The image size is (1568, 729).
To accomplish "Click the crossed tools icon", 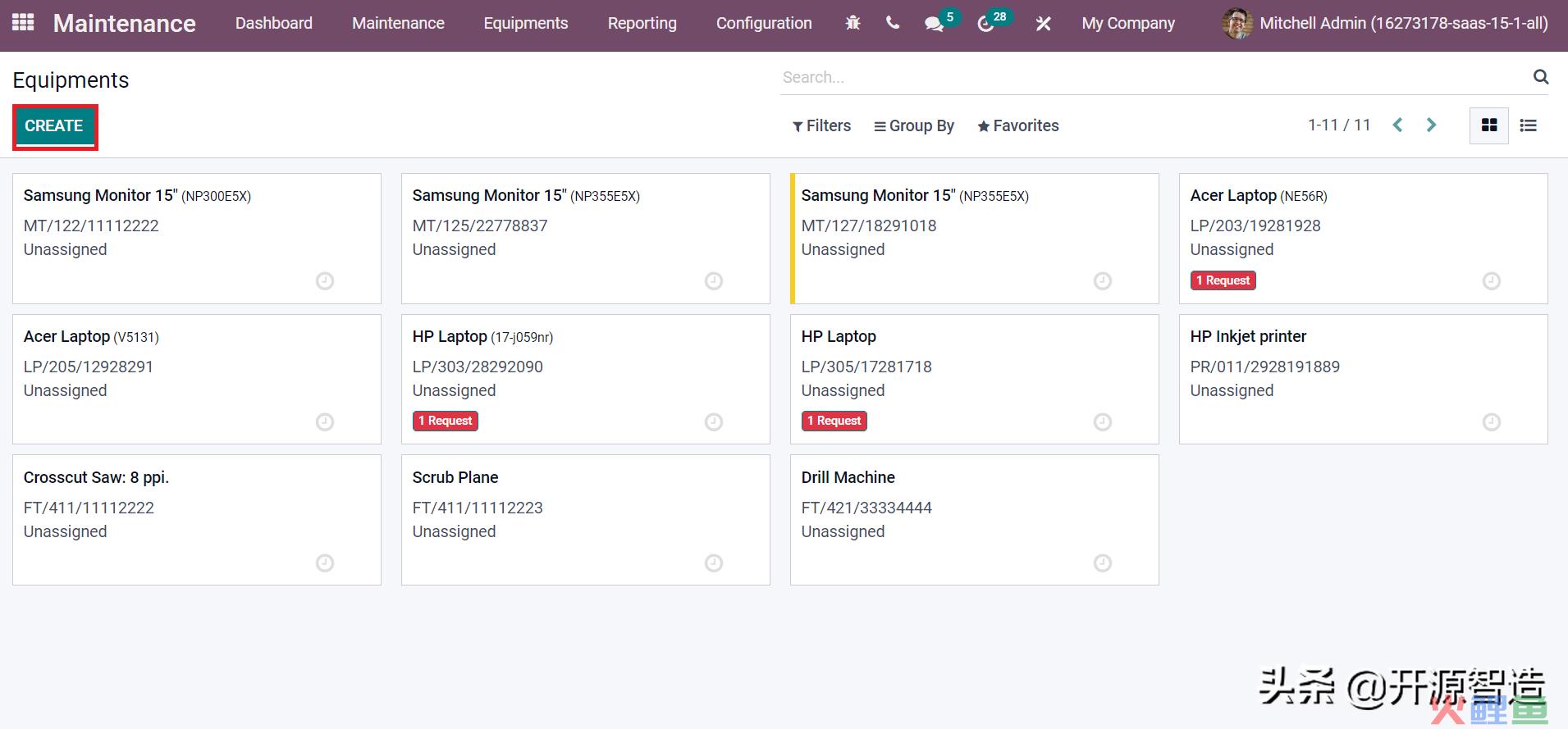I will [x=1043, y=24].
